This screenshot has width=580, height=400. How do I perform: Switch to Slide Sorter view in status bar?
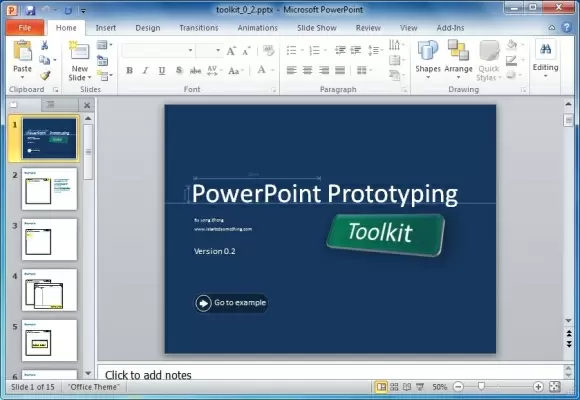click(394, 387)
